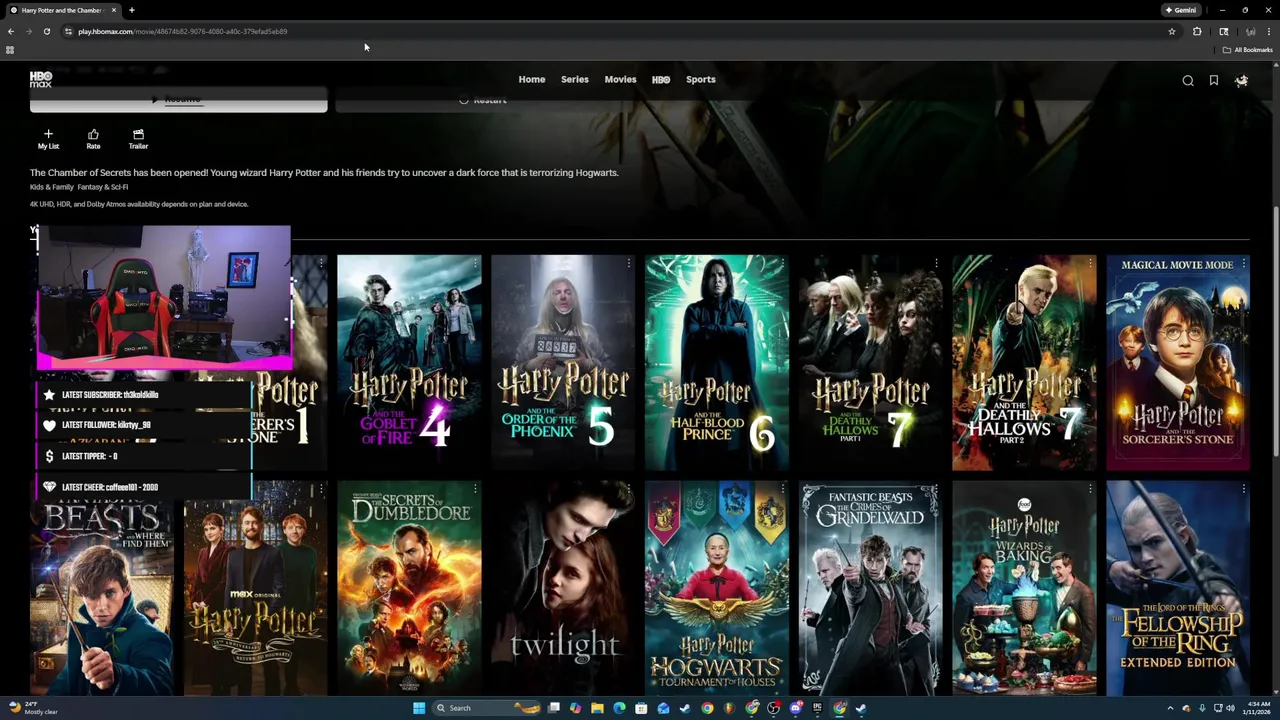Open the Chrome apps grid in bookmarks bar
This screenshot has width=1280, height=720.
10,49
